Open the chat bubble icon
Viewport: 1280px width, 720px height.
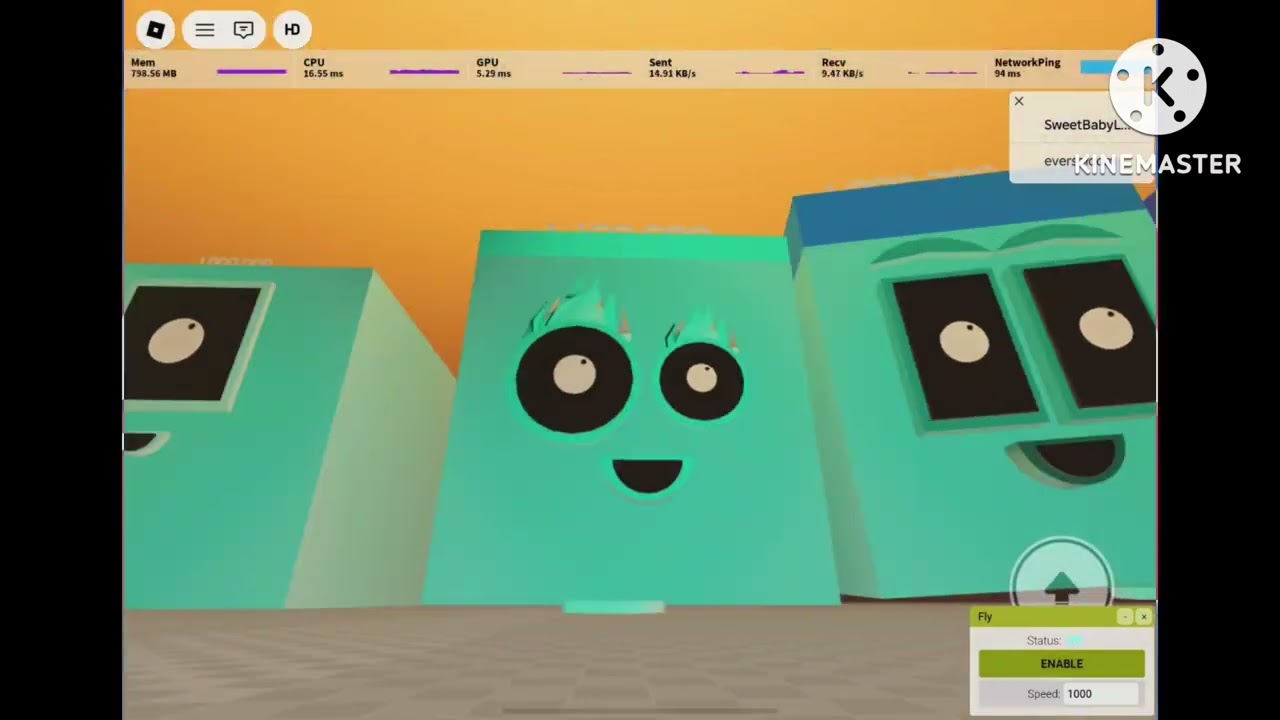click(x=243, y=30)
